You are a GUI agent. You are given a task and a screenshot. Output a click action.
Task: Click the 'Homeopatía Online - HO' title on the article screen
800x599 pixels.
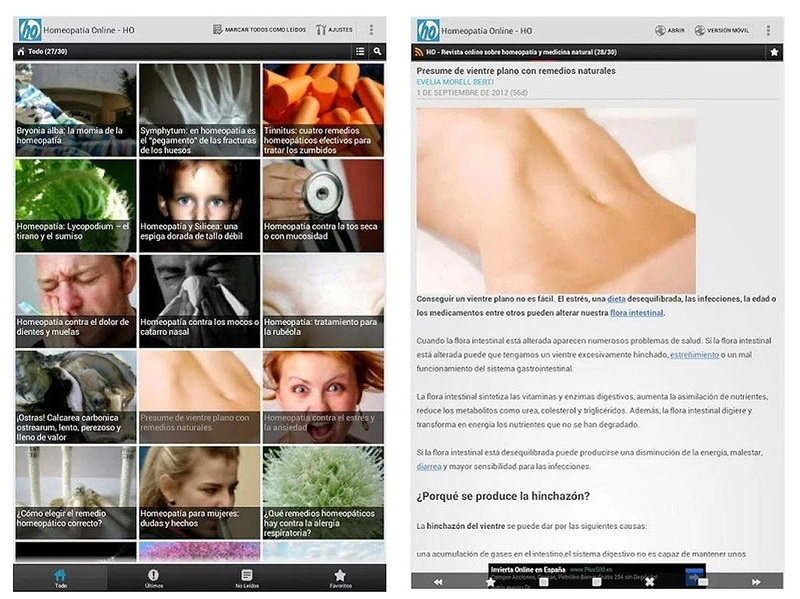tap(487, 31)
